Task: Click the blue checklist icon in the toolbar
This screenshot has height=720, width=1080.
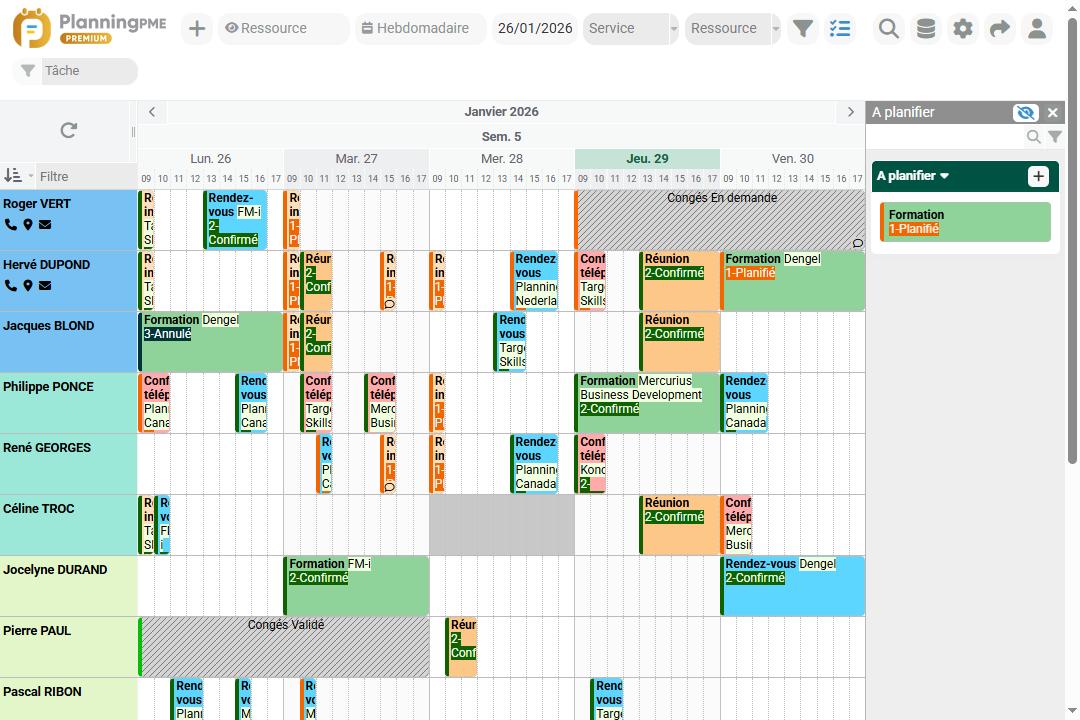Action: (x=840, y=28)
